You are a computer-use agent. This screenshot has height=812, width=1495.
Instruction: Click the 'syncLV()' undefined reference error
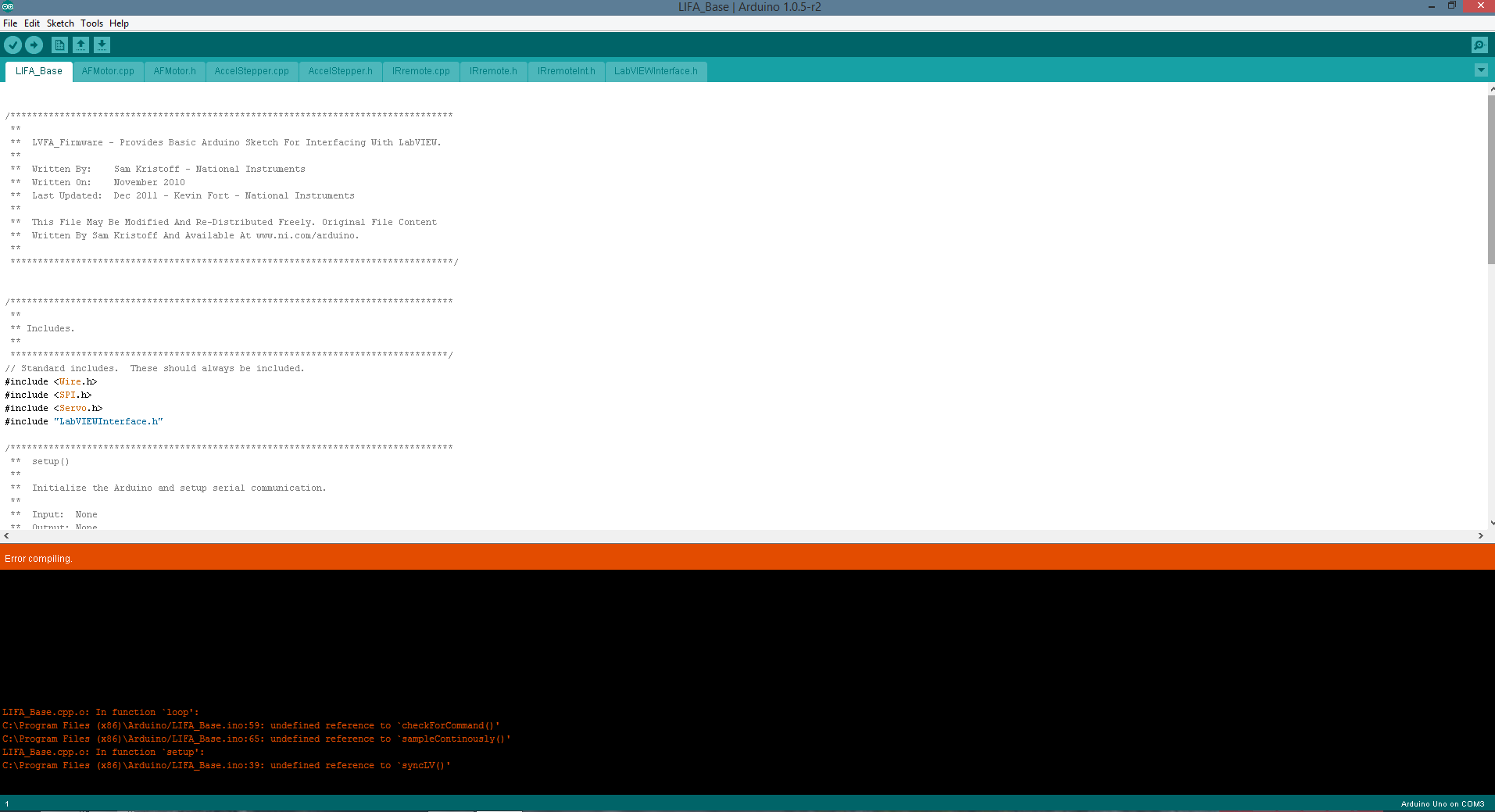[227, 766]
